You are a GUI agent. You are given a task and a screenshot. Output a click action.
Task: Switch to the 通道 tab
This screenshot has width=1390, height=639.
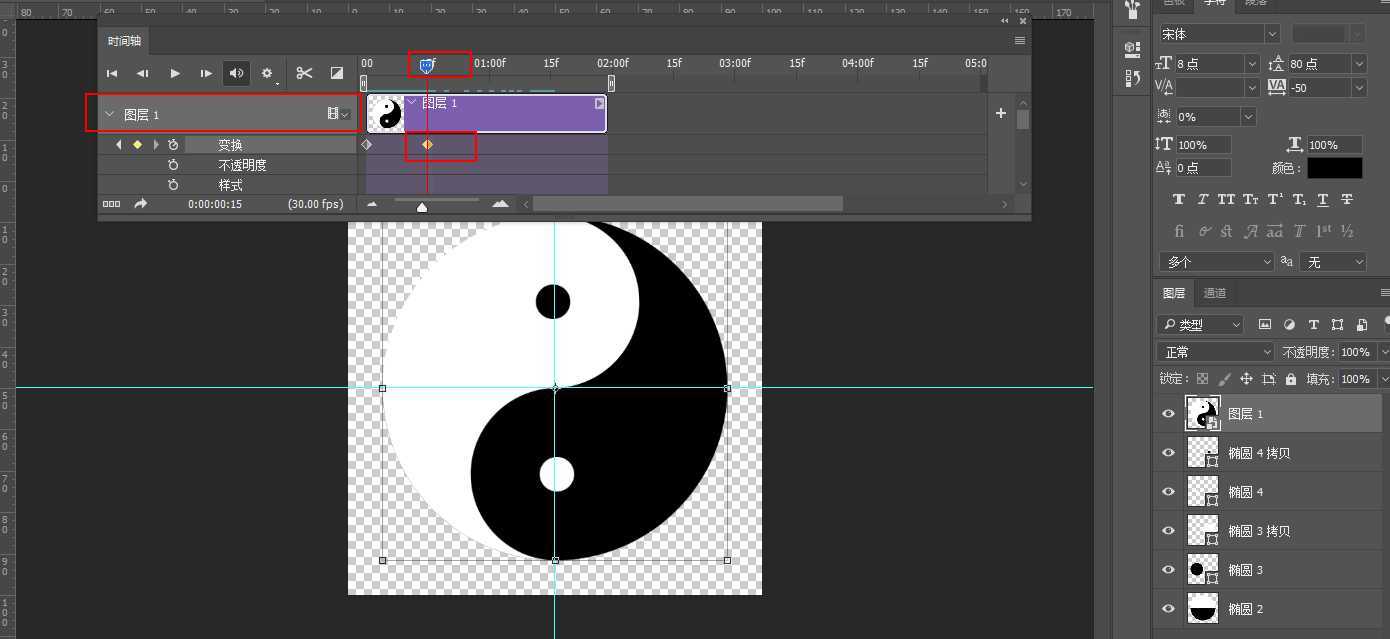tap(1215, 292)
